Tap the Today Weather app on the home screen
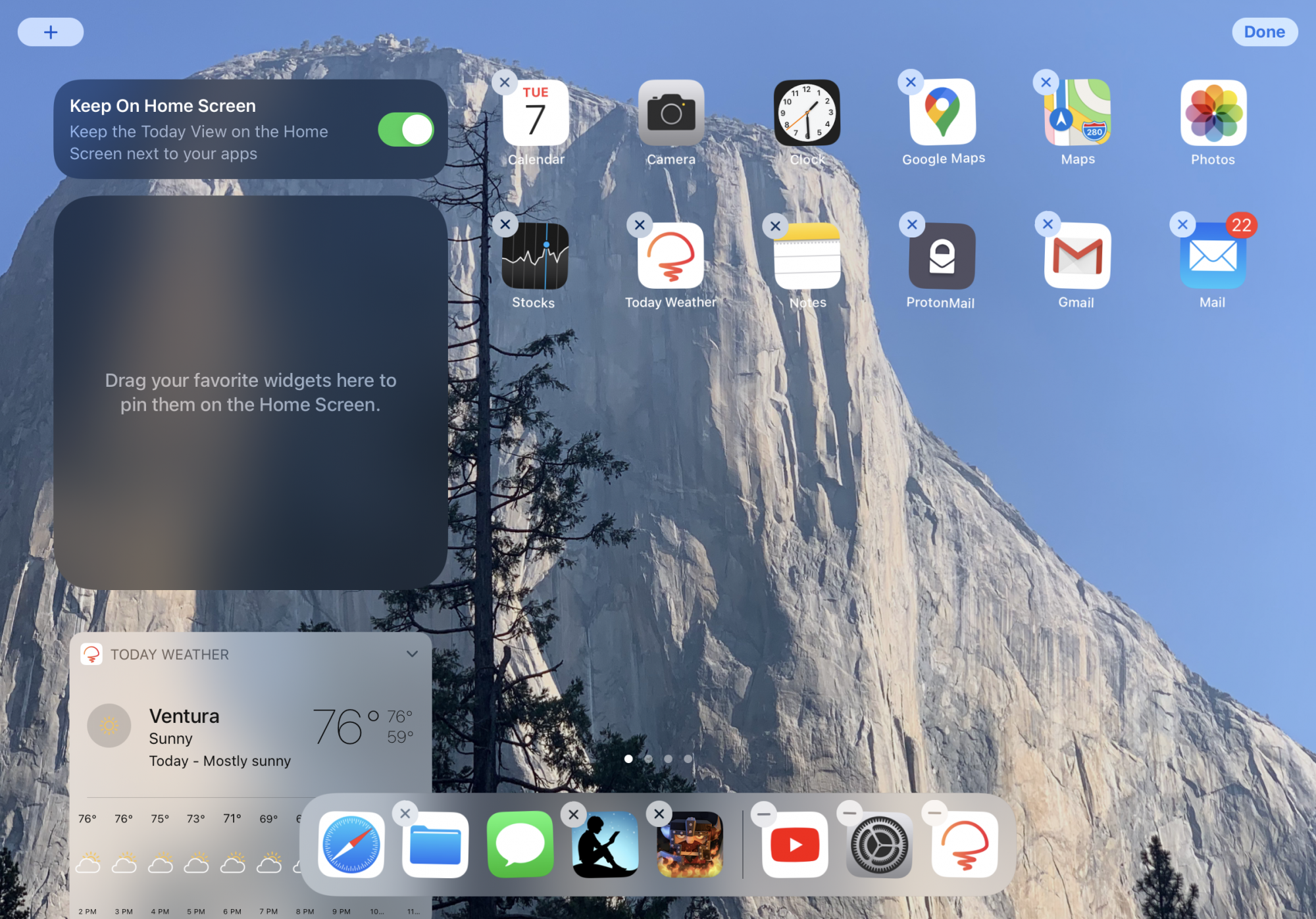The height and width of the screenshot is (919, 1316). point(671,256)
